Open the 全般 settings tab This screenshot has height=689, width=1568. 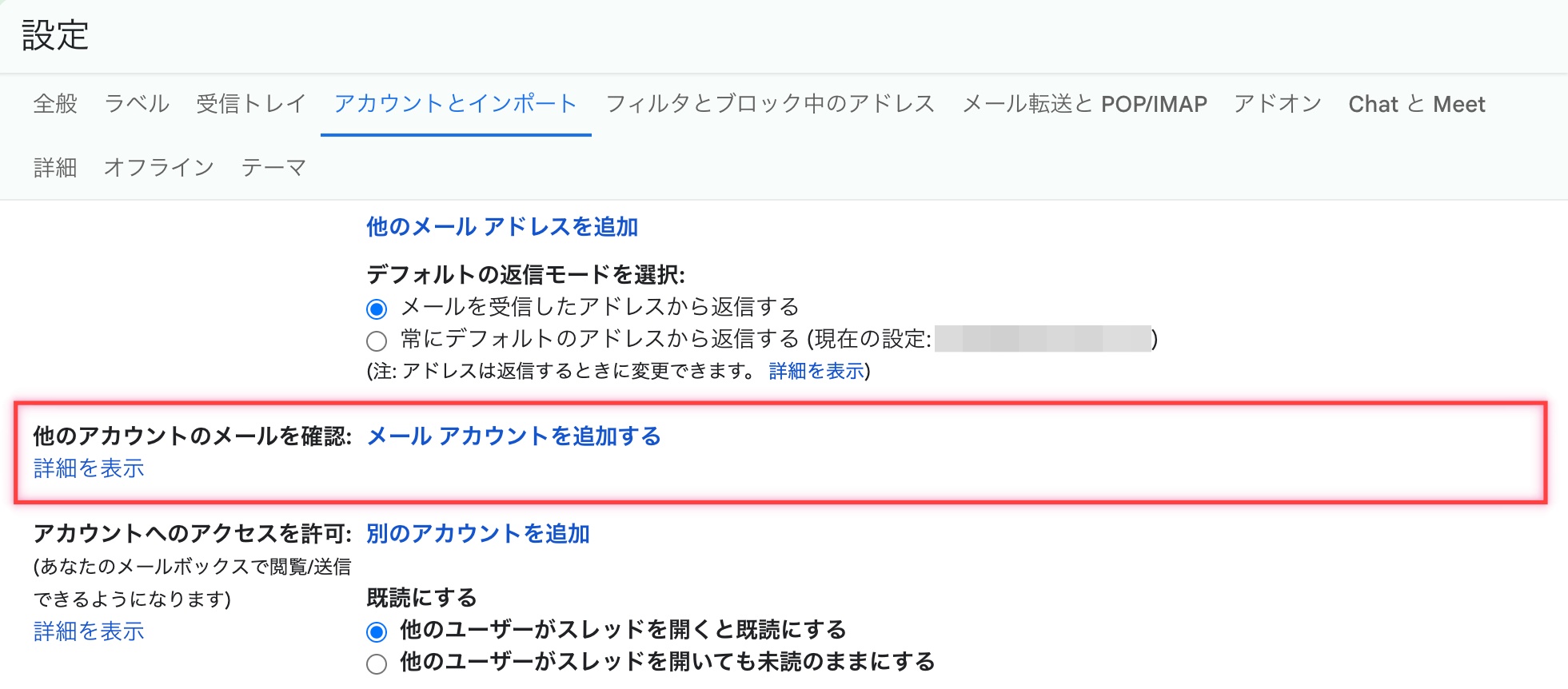(x=55, y=104)
